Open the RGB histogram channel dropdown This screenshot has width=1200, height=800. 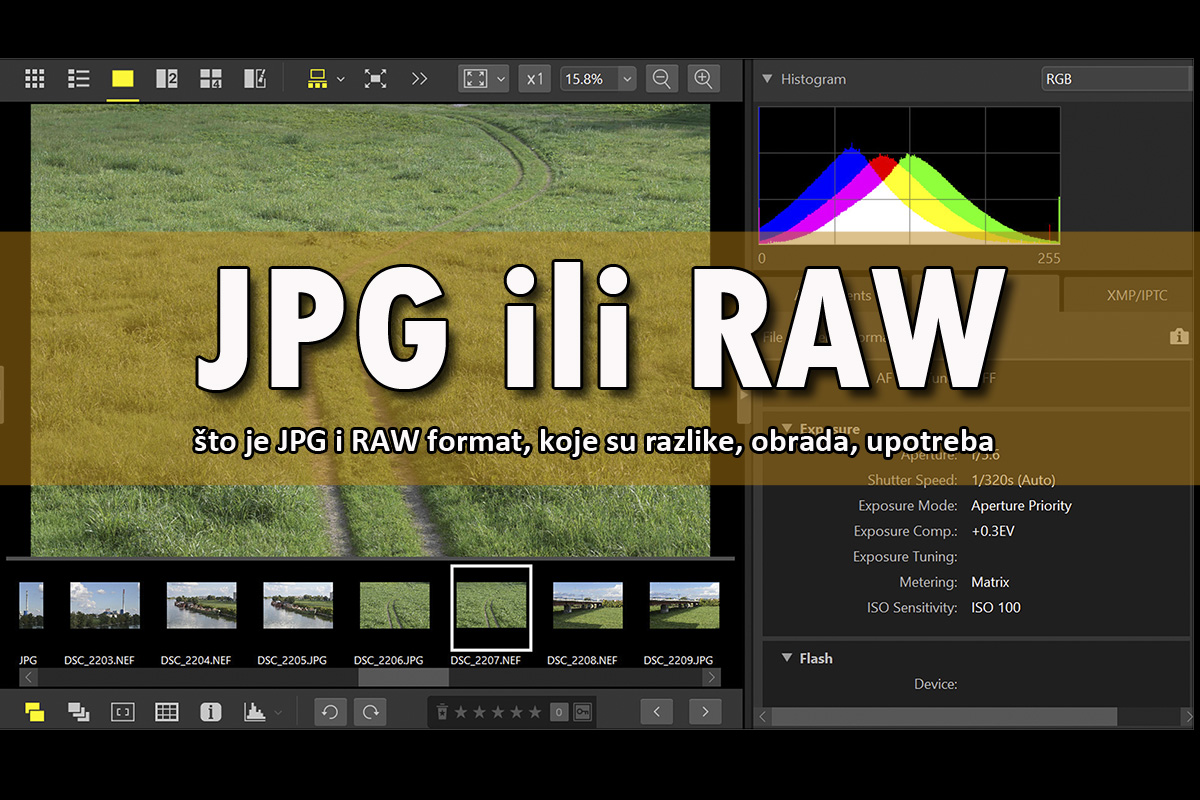(1115, 78)
